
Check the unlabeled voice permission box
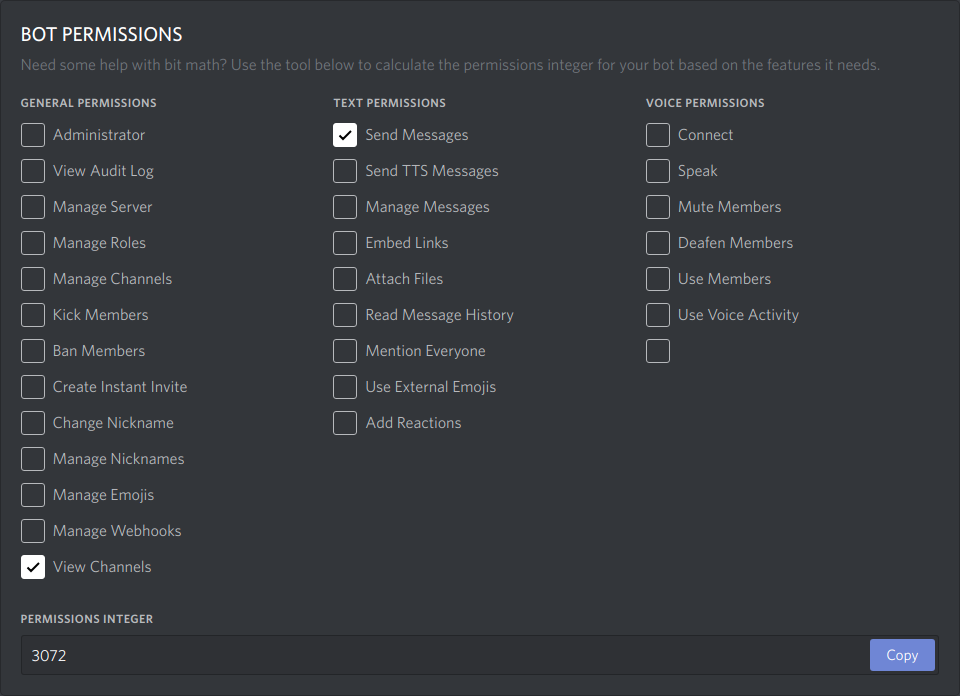(x=657, y=351)
